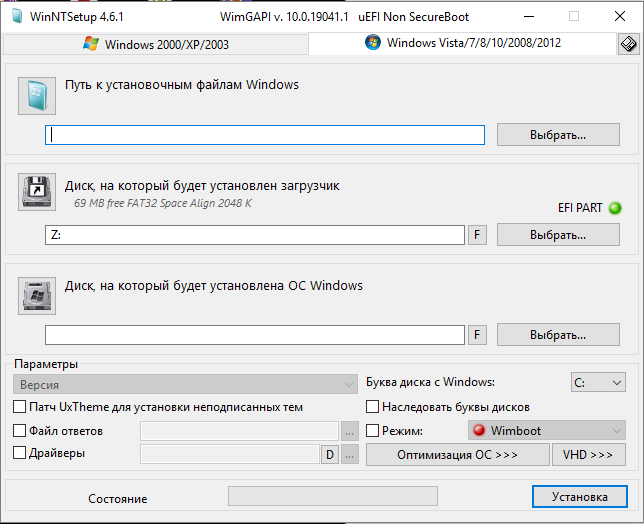Click the drivers path field
Viewport: 644px width, 524px height.
230,455
